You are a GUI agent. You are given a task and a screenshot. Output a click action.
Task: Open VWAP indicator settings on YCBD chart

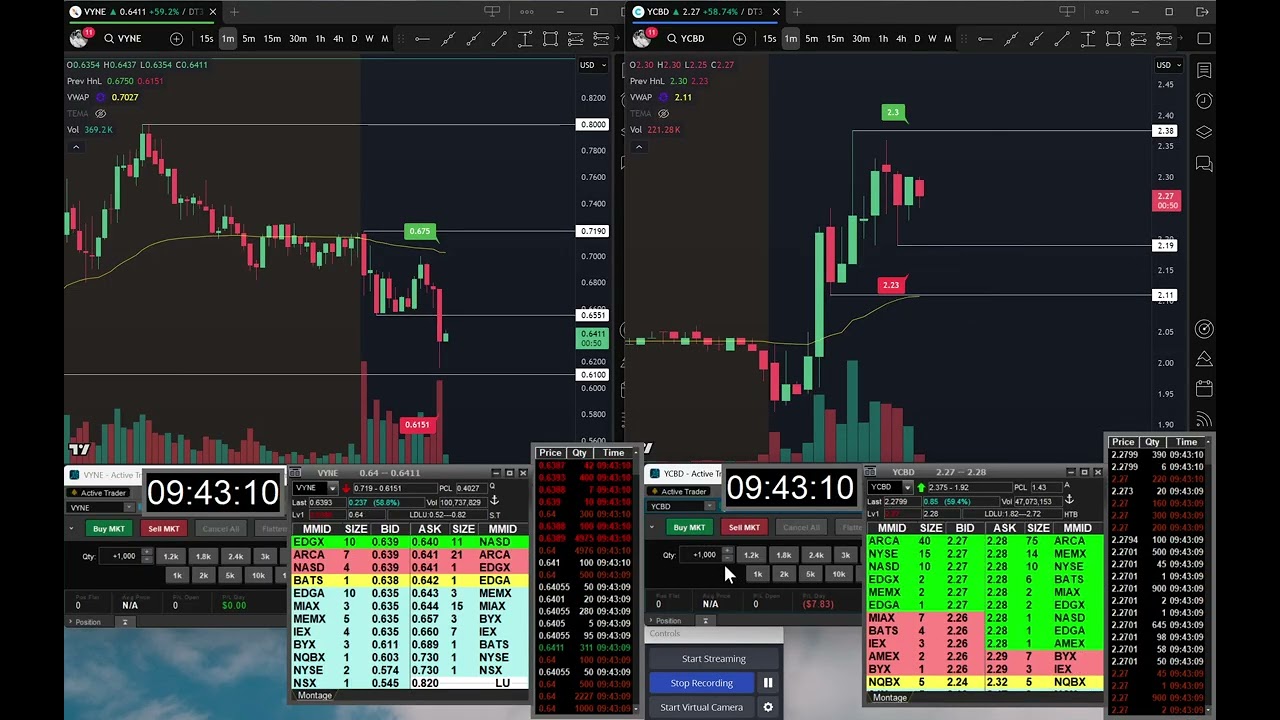663,97
